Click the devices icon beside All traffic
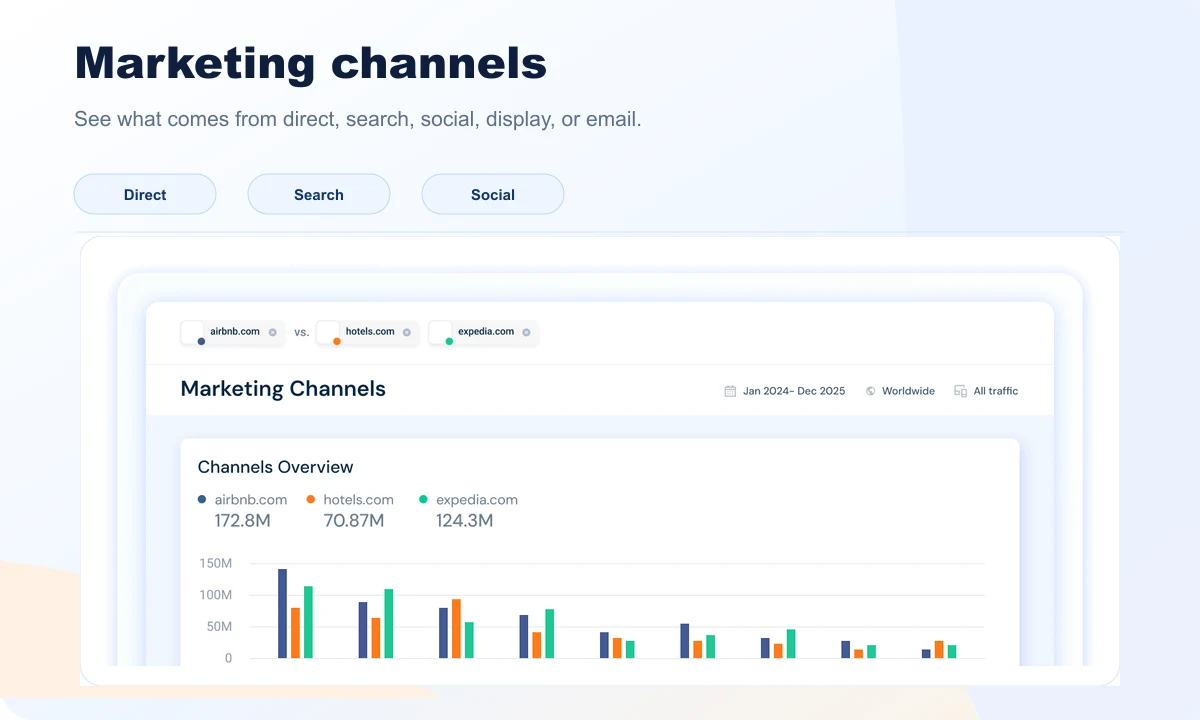1200x720 pixels. coord(960,391)
